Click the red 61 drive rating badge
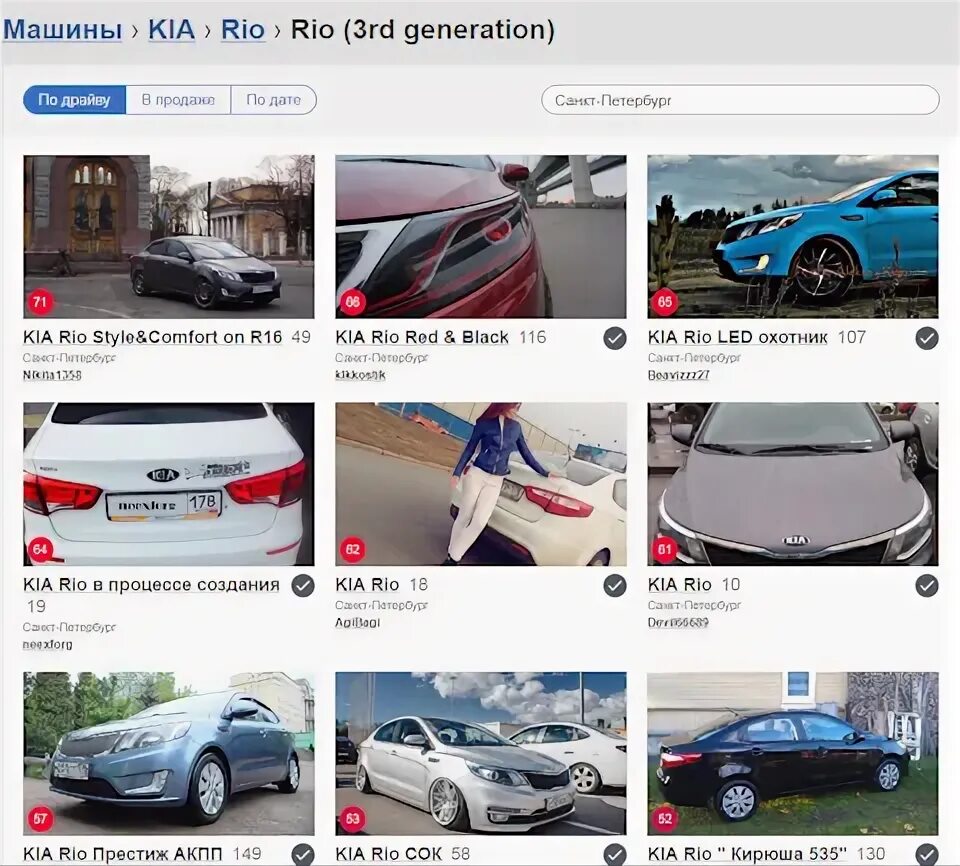The width and height of the screenshot is (960, 866). [x=665, y=549]
